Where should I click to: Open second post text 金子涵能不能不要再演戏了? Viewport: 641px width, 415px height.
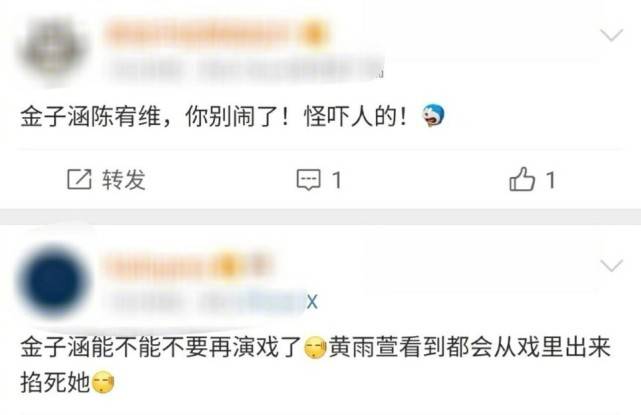point(161,348)
